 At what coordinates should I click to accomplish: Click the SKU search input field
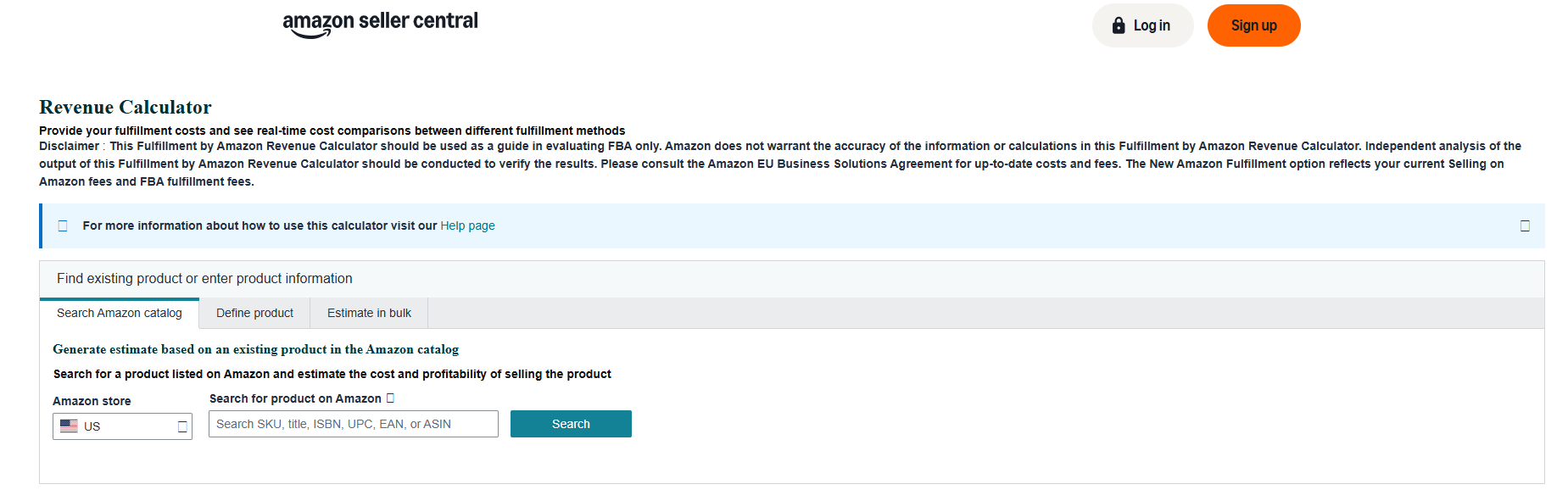353,423
